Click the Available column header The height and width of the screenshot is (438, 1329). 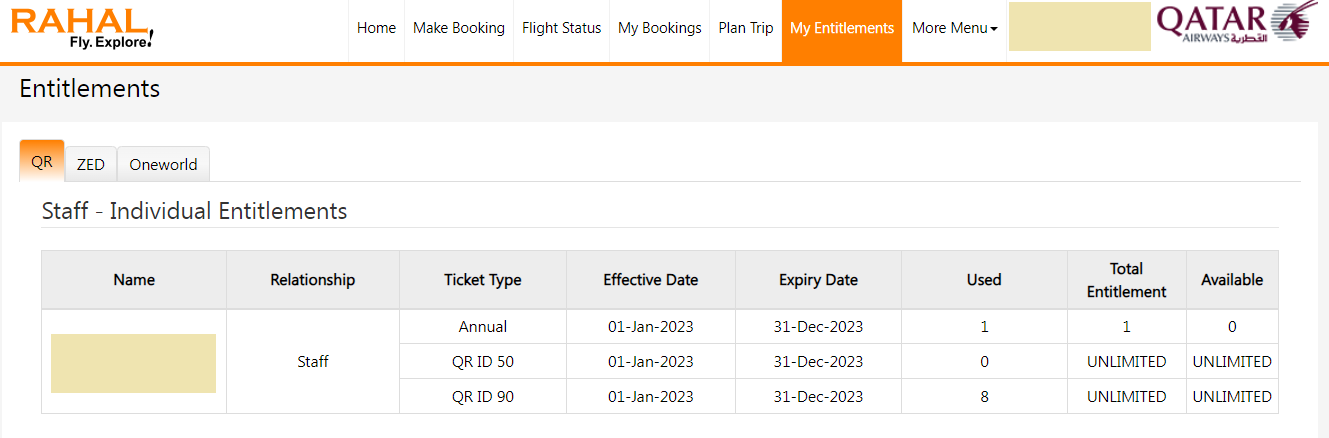pos(1232,280)
